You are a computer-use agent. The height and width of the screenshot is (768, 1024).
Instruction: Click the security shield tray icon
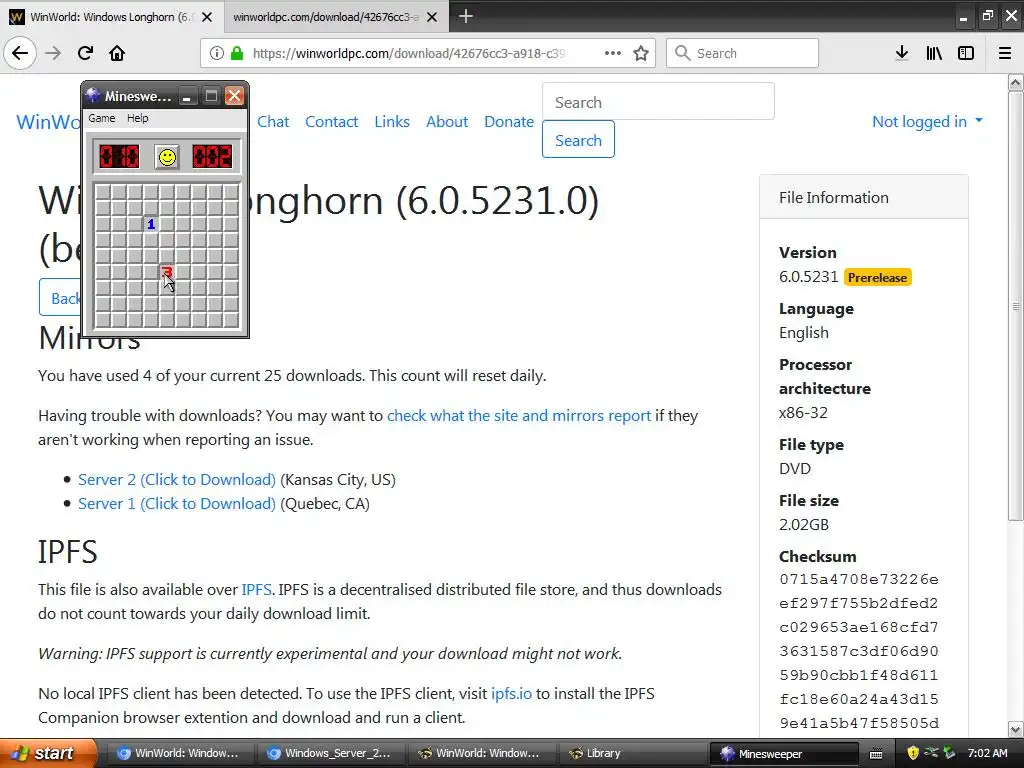point(913,753)
